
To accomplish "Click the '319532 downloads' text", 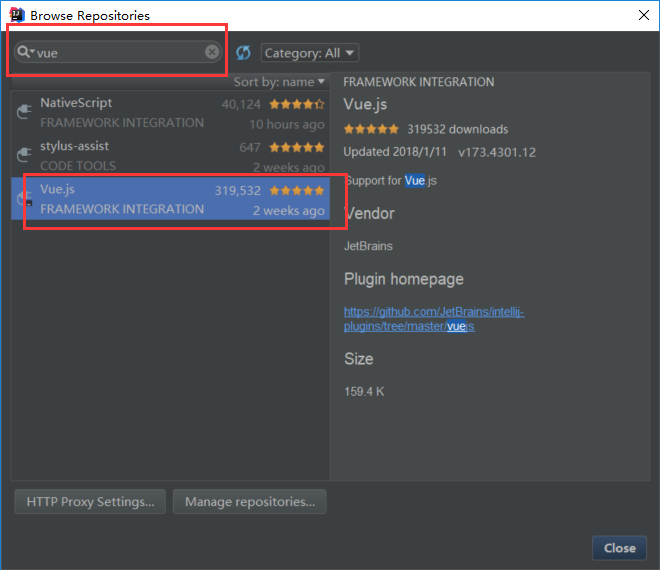I will tap(457, 129).
